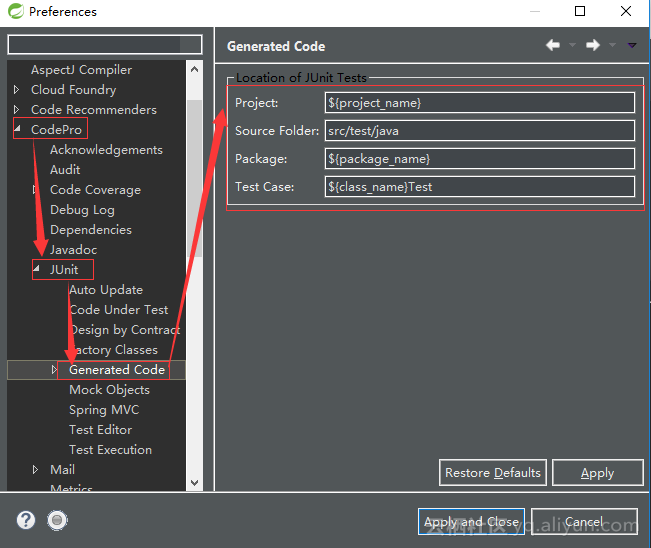Click the Test Case text field
This screenshot has height=548, width=651.
[480, 186]
